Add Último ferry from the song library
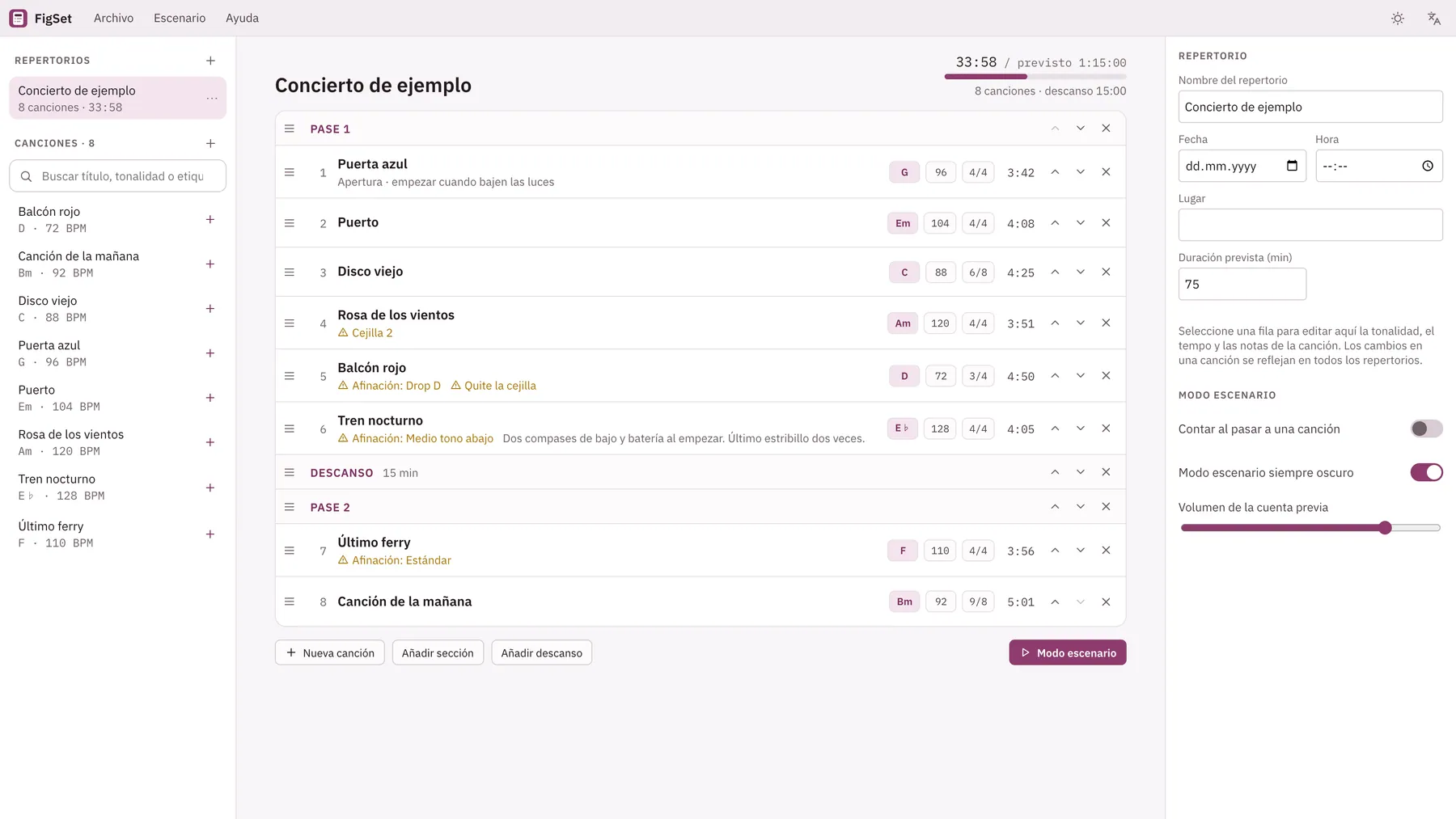 point(210,534)
